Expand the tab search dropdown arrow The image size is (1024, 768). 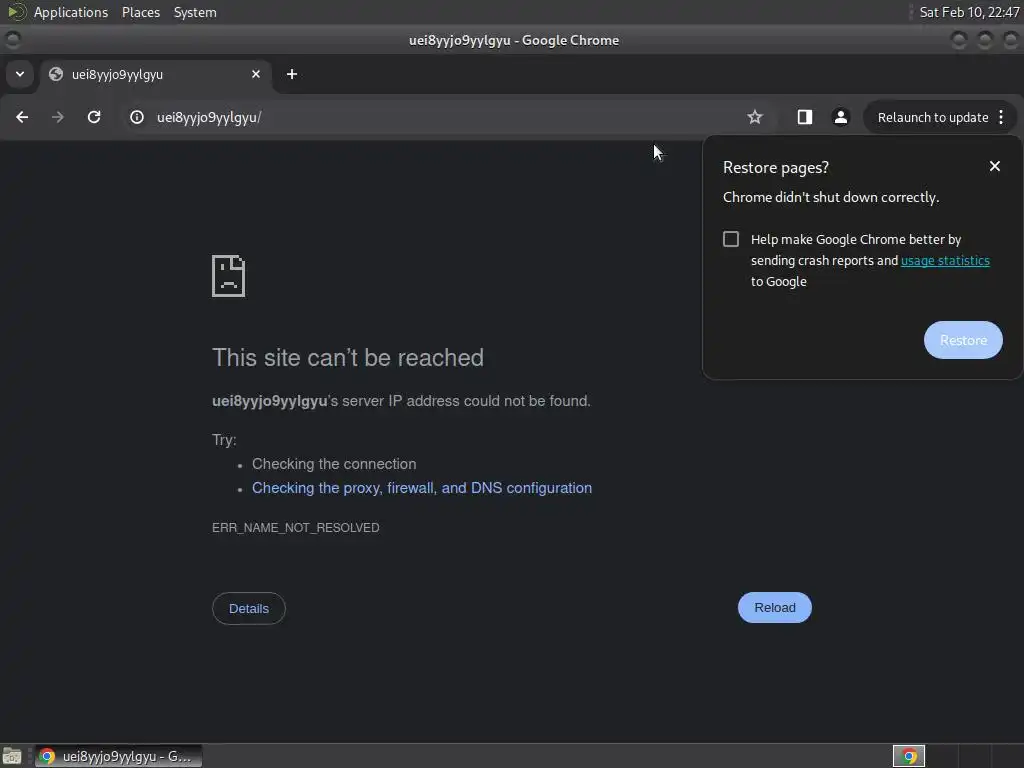point(20,74)
